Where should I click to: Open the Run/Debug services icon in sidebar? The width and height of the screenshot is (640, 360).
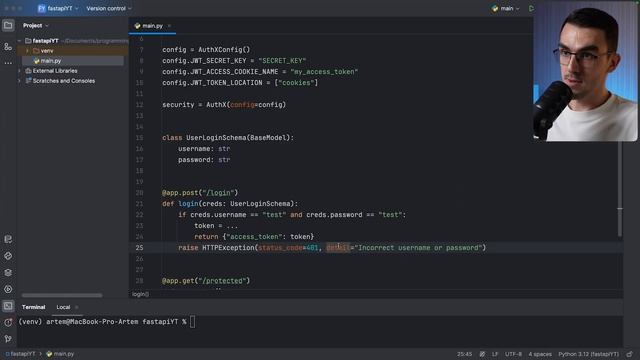[8, 289]
